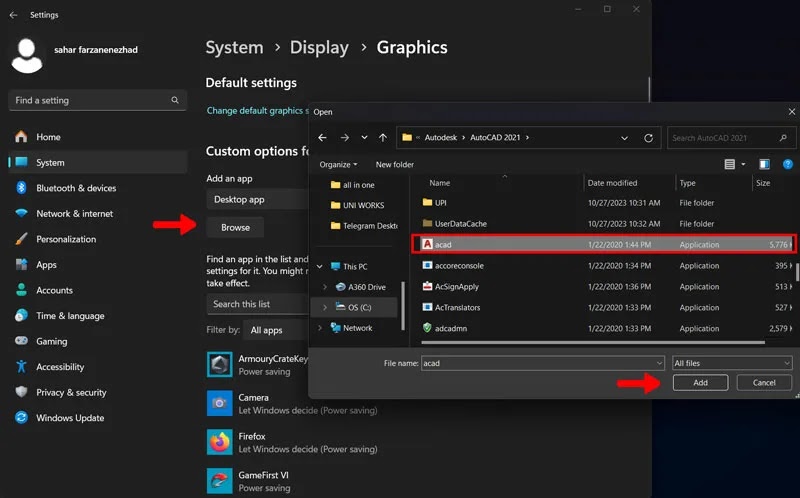Open Bluetooth & devices settings
The height and width of the screenshot is (498, 800).
[97, 188]
